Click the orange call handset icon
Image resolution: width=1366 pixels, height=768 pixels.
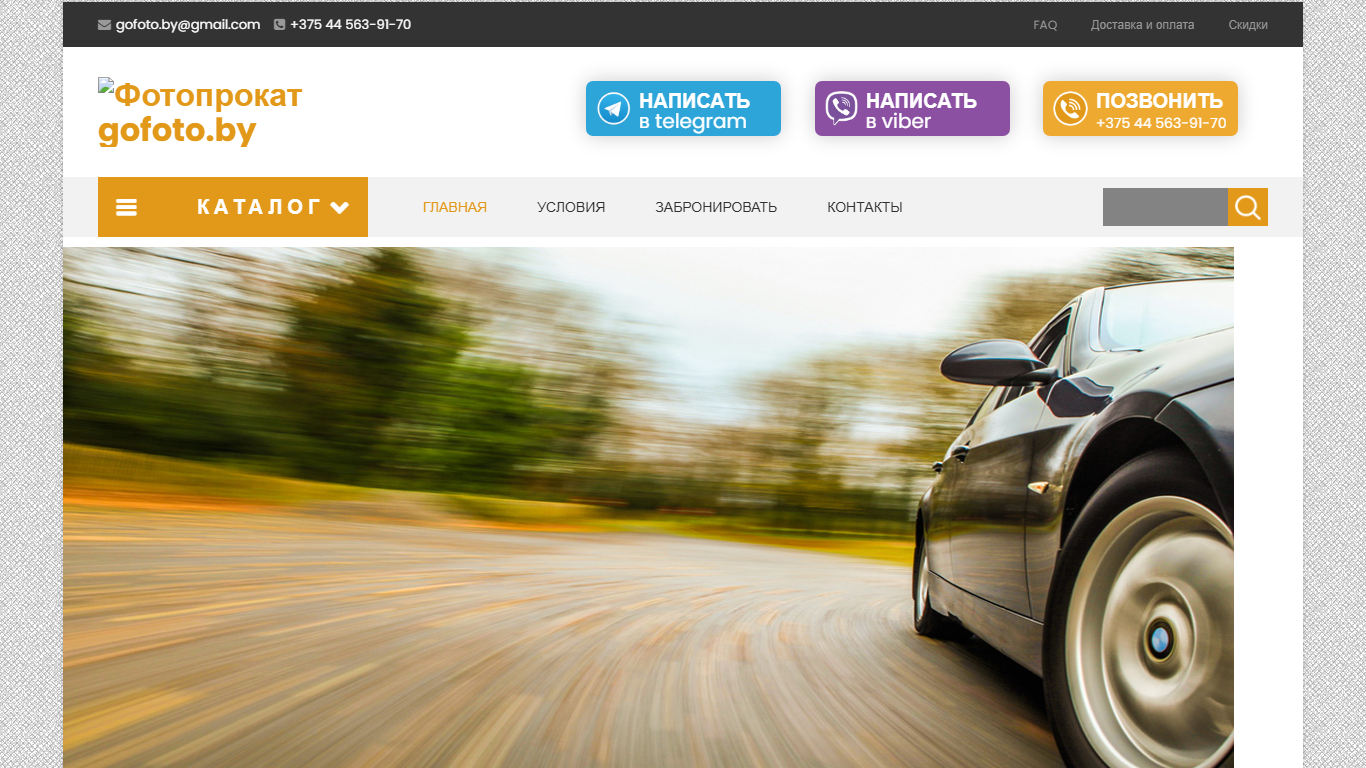pos(1070,108)
